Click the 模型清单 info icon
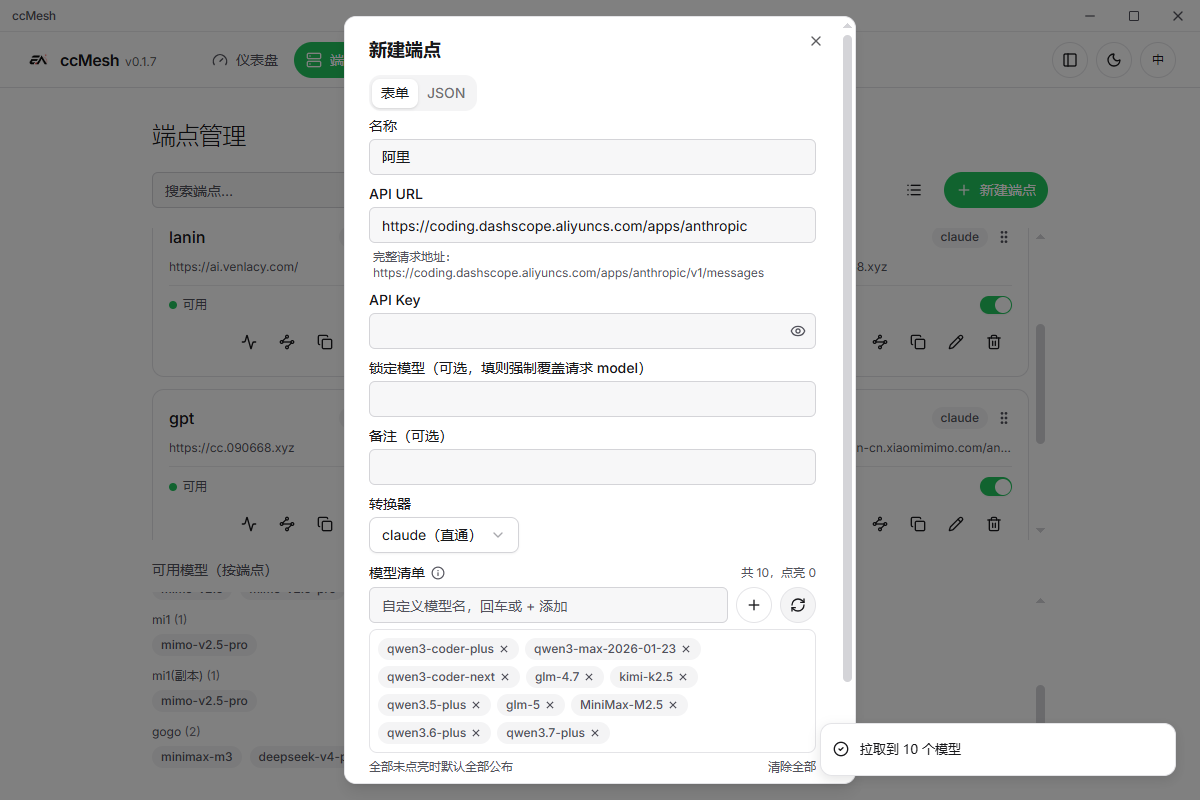 coord(438,573)
